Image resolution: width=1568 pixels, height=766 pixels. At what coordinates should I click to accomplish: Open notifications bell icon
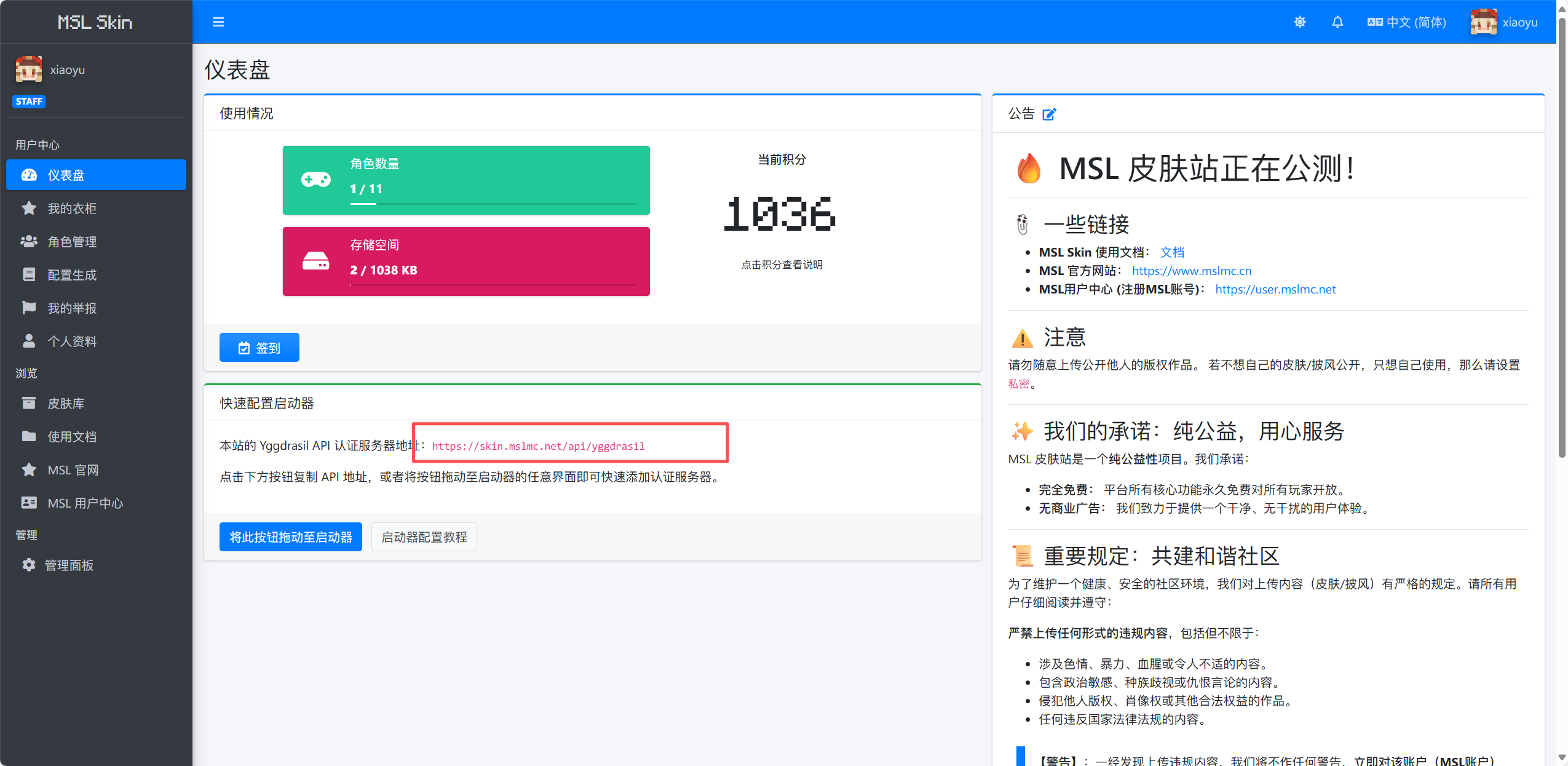pos(1337,22)
